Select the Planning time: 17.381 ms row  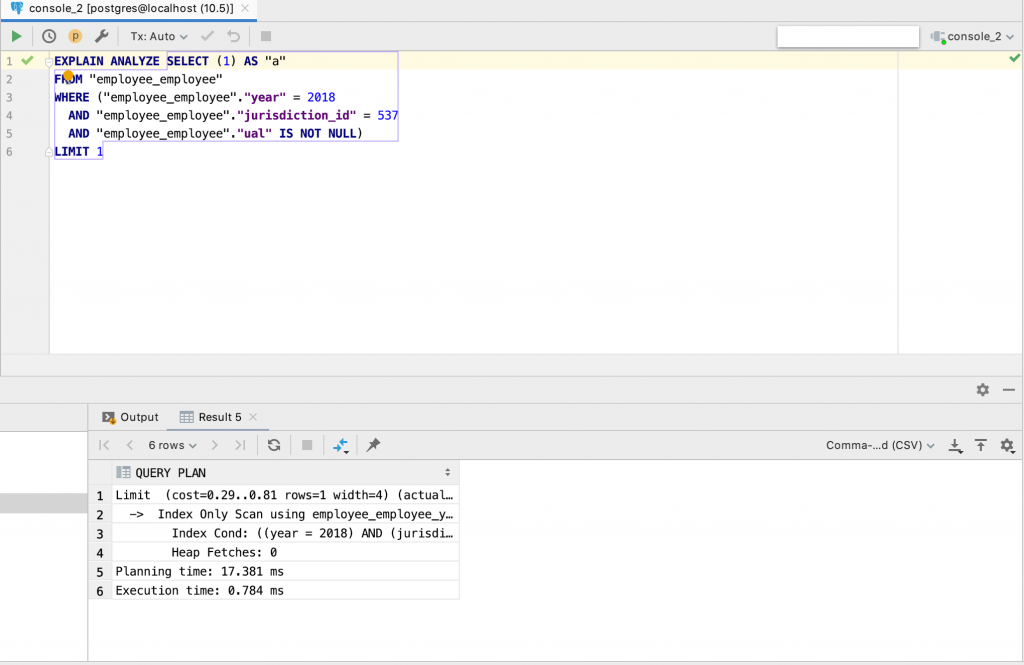pos(285,572)
